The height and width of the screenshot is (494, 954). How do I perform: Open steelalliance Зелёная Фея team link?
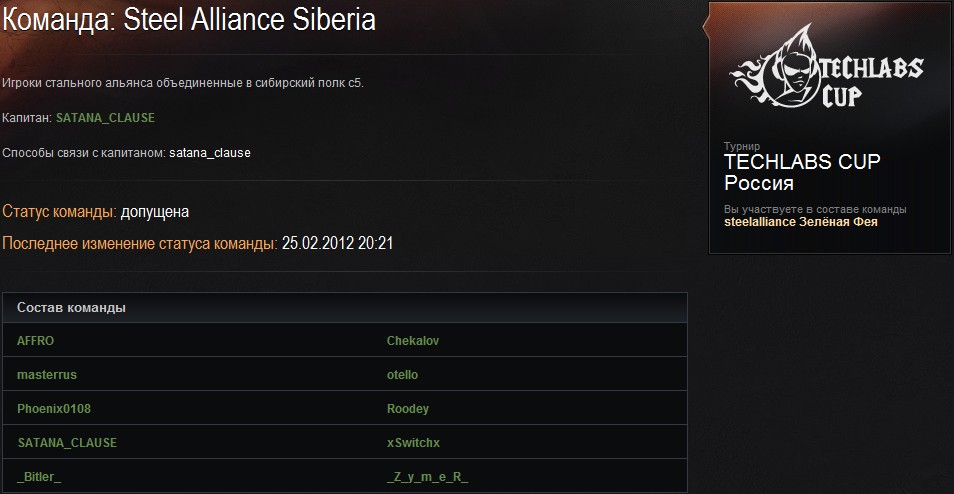pos(801,222)
